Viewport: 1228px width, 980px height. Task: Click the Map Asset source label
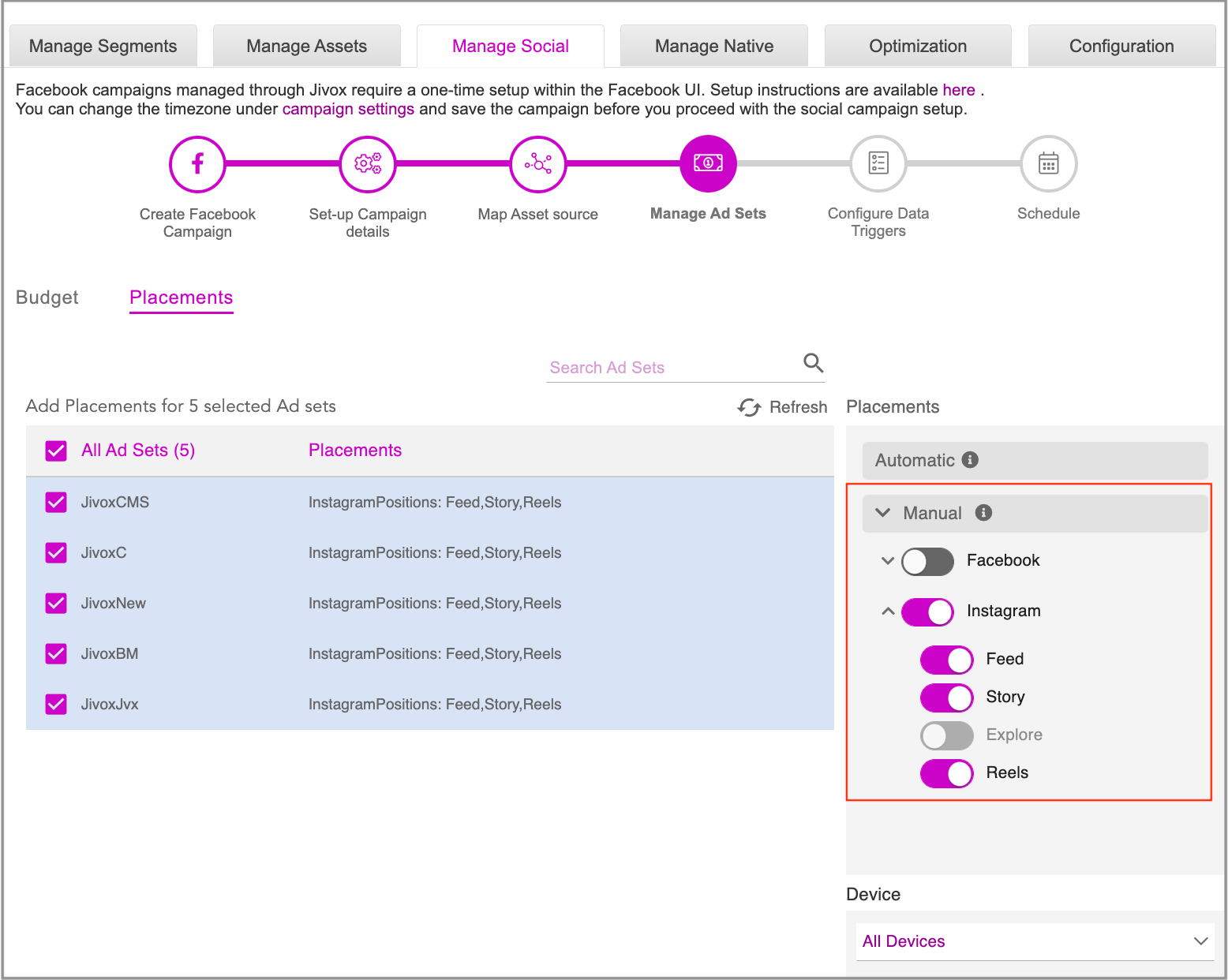[x=538, y=214]
